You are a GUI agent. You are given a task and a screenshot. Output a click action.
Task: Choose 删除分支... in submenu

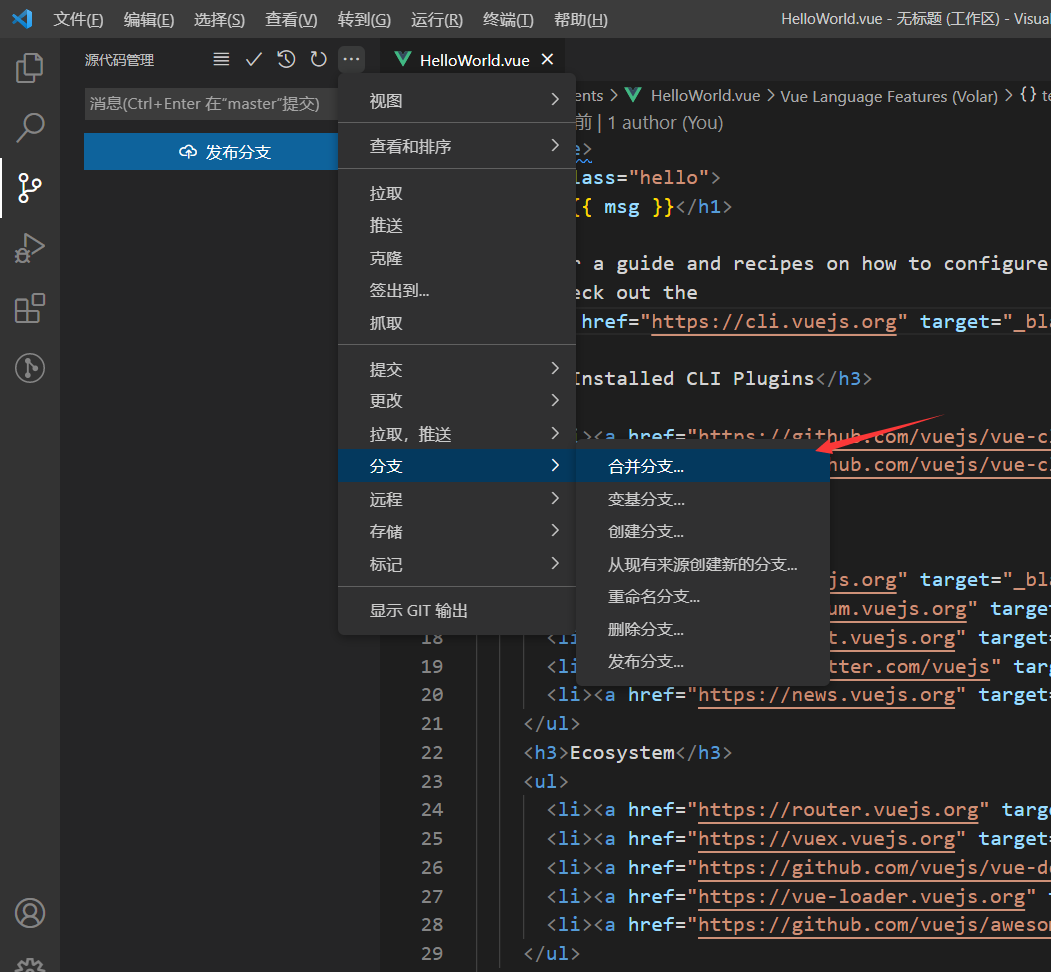click(702, 629)
